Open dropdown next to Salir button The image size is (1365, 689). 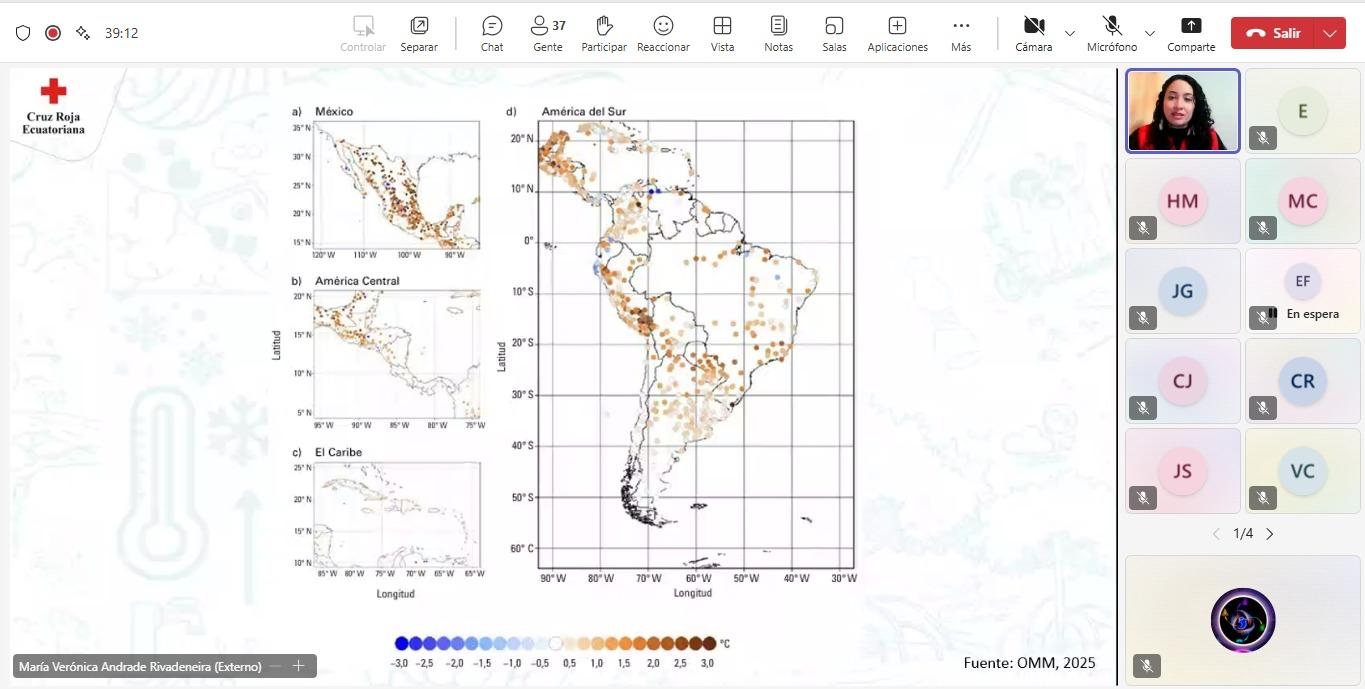click(1329, 33)
